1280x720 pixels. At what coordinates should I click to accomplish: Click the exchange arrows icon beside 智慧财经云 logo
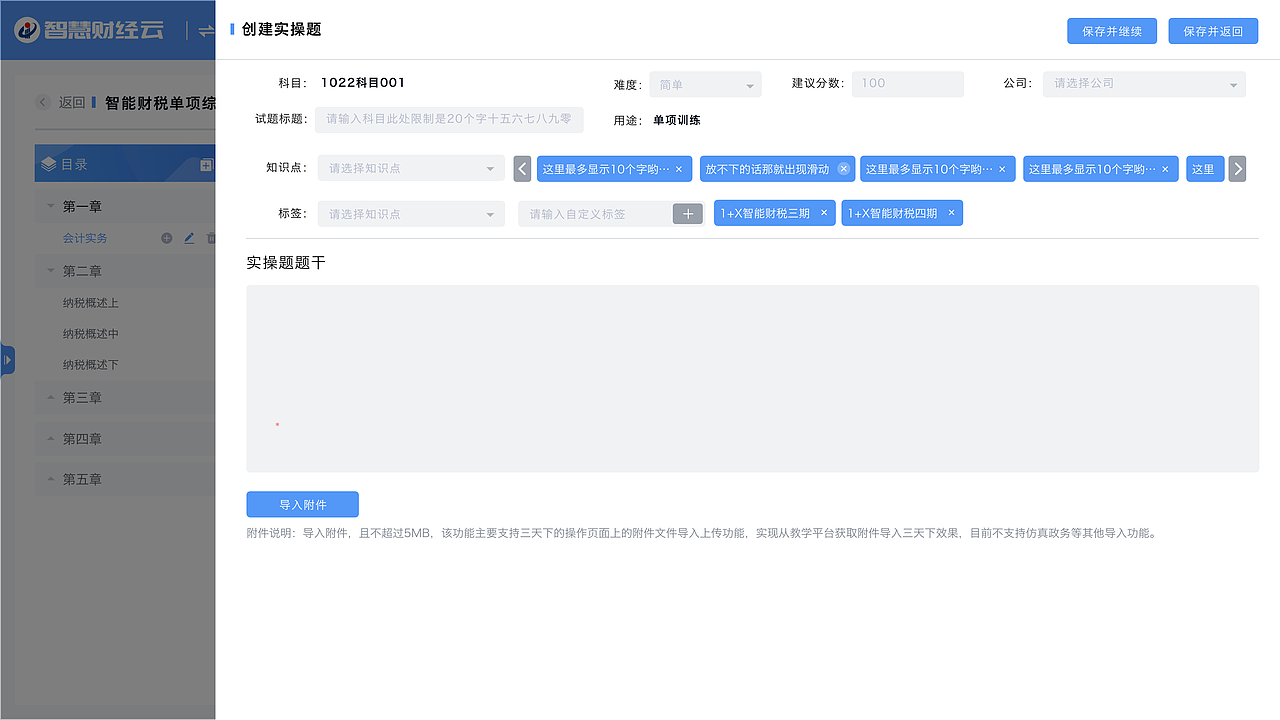coord(207,29)
